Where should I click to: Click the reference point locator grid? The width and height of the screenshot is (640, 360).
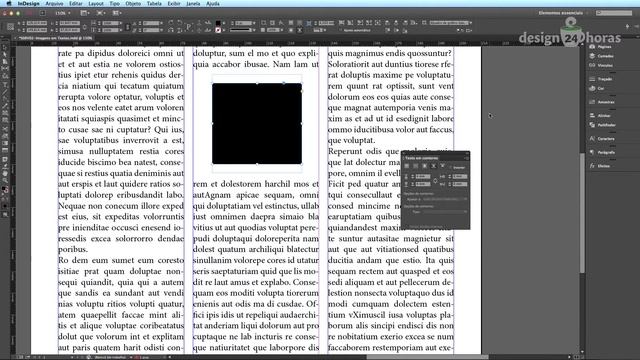pos(11,27)
